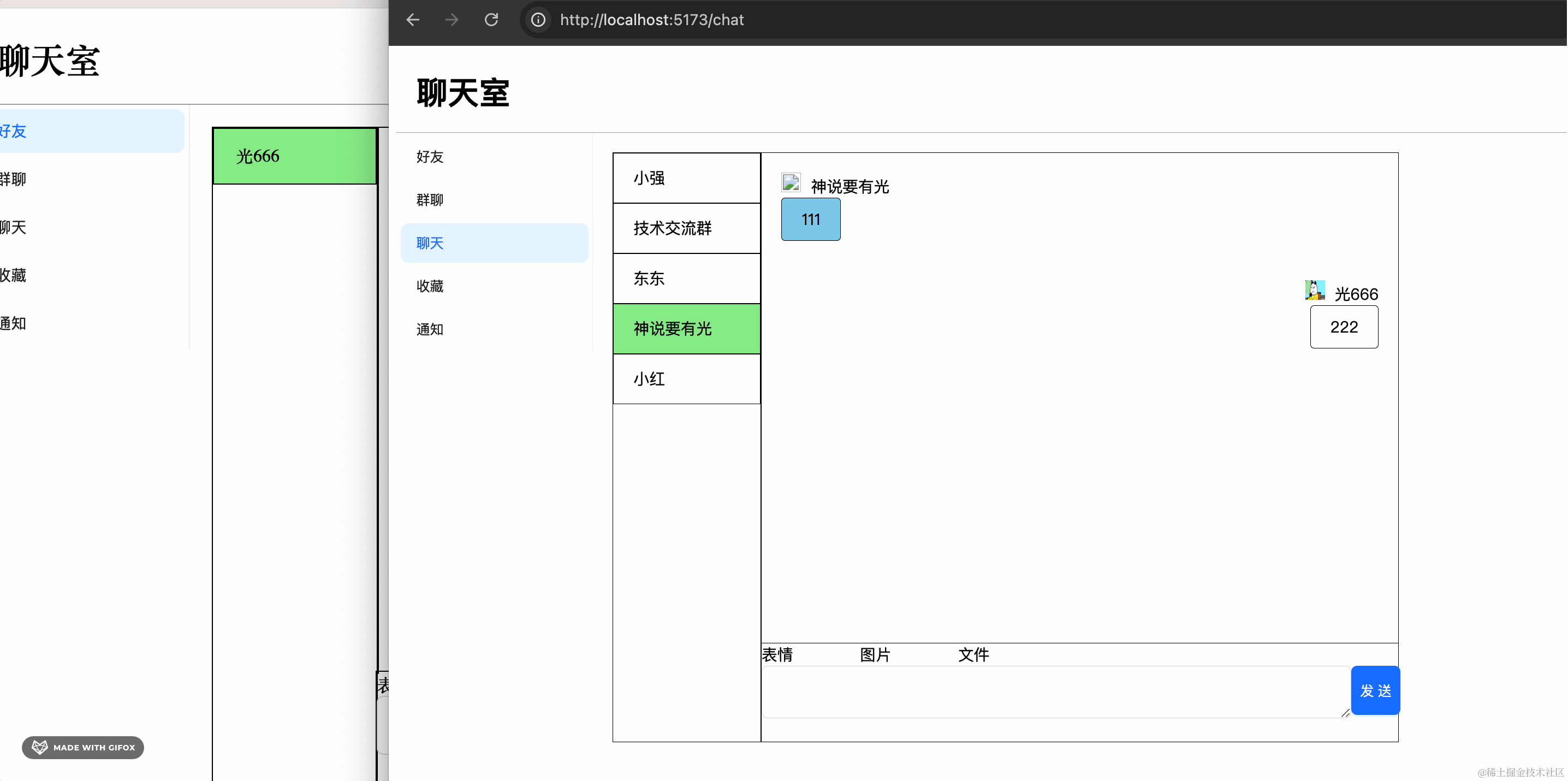This screenshot has height=781, width=1568.
Task: Click the 发送 send button
Action: pos(1375,691)
